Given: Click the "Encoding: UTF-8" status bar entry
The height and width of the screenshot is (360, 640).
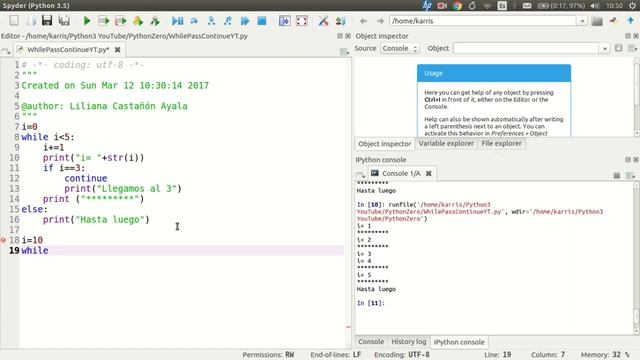Looking at the screenshot, I should click(x=402, y=355).
